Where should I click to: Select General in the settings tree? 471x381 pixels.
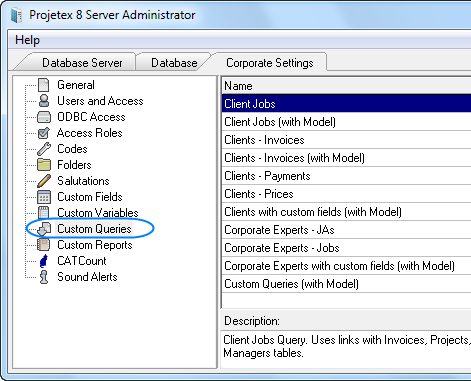click(x=76, y=85)
